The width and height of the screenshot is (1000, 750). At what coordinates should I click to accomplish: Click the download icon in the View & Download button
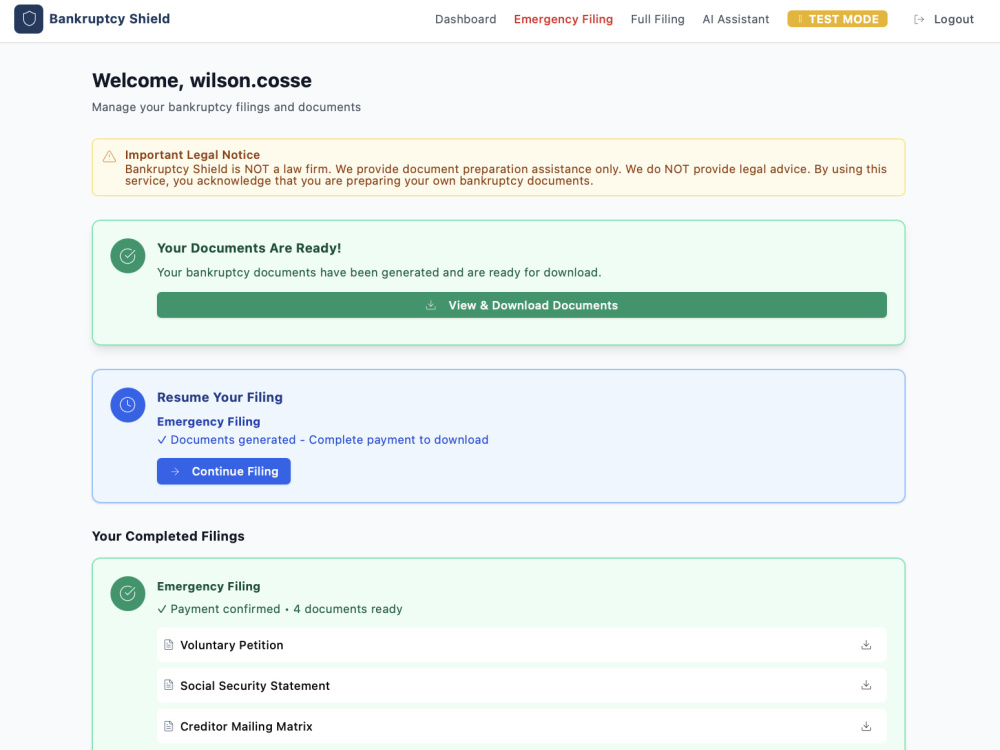click(x=431, y=305)
